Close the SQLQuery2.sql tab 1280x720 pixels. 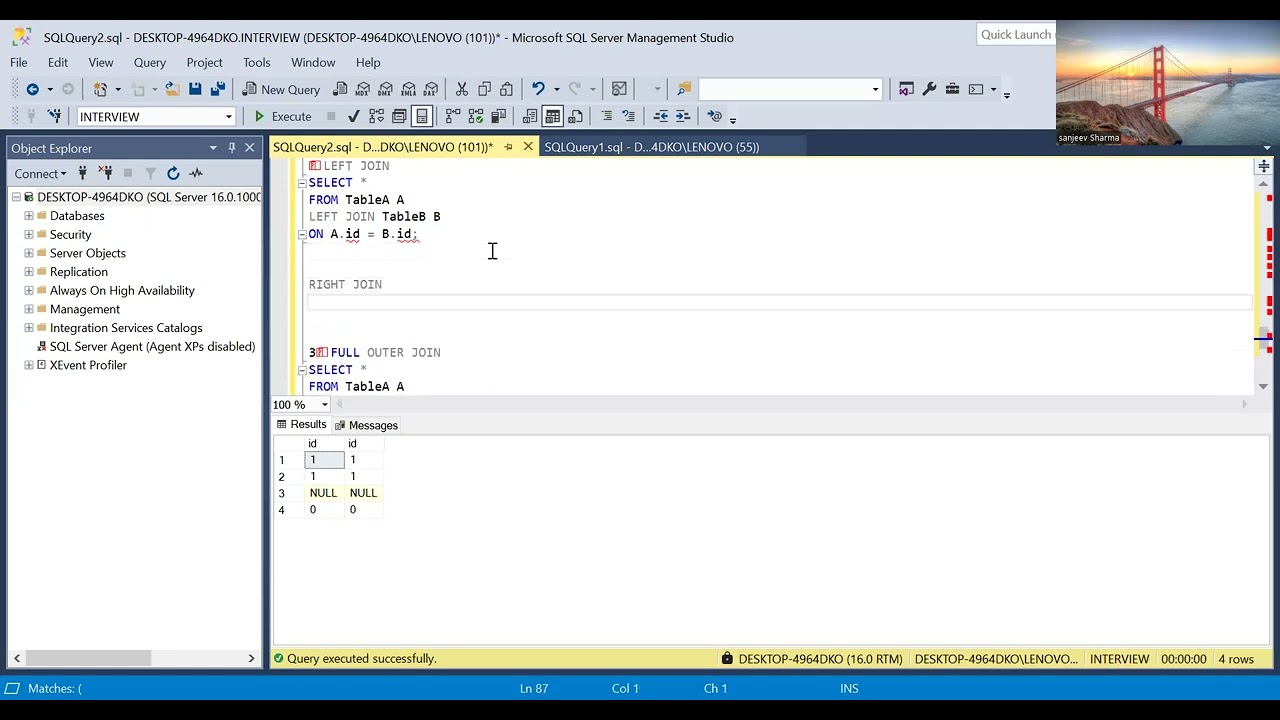pos(528,147)
